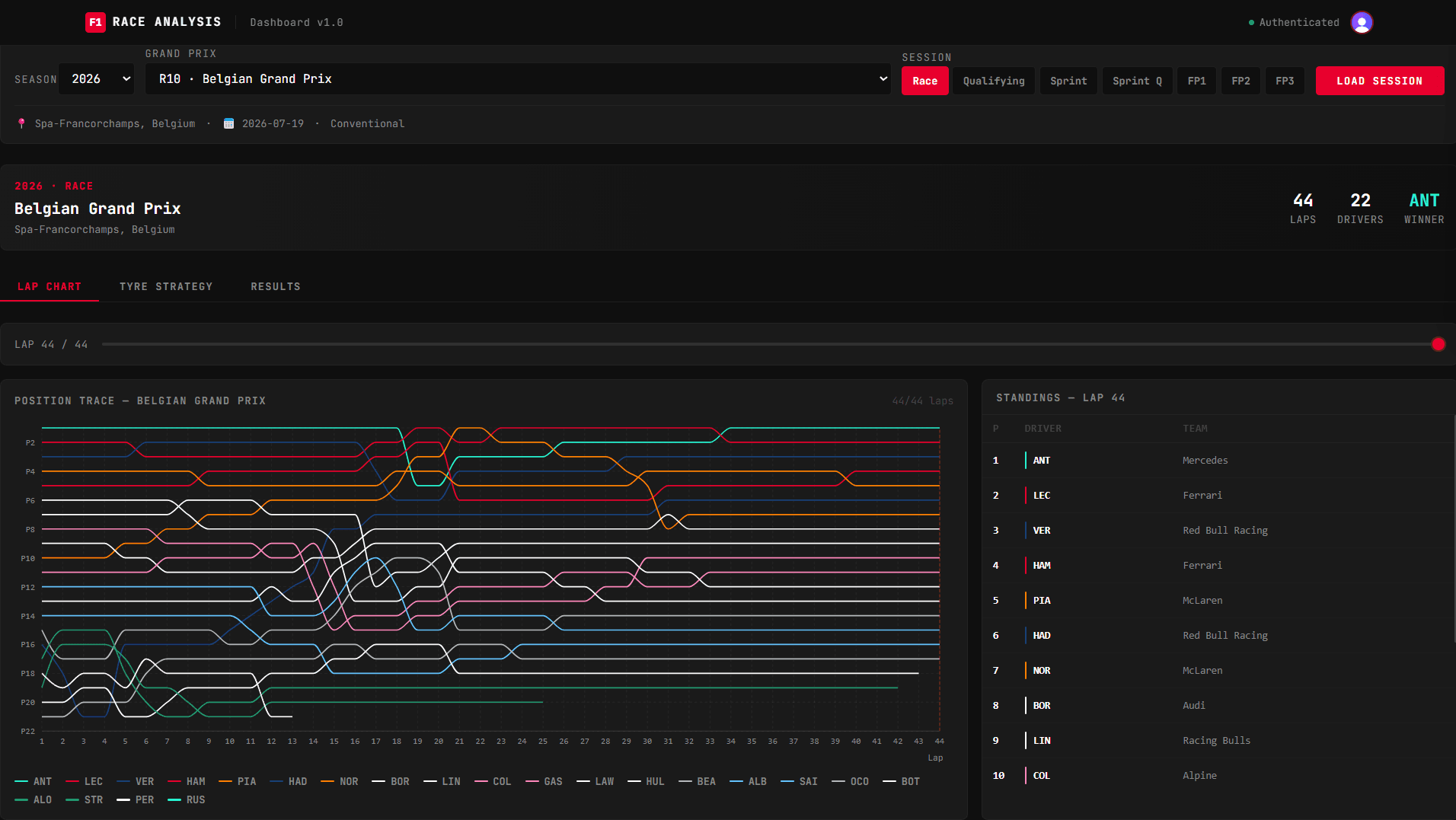The width and height of the screenshot is (1456, 820).
Task: Click the 44 laps stat
Action: 1303,208
